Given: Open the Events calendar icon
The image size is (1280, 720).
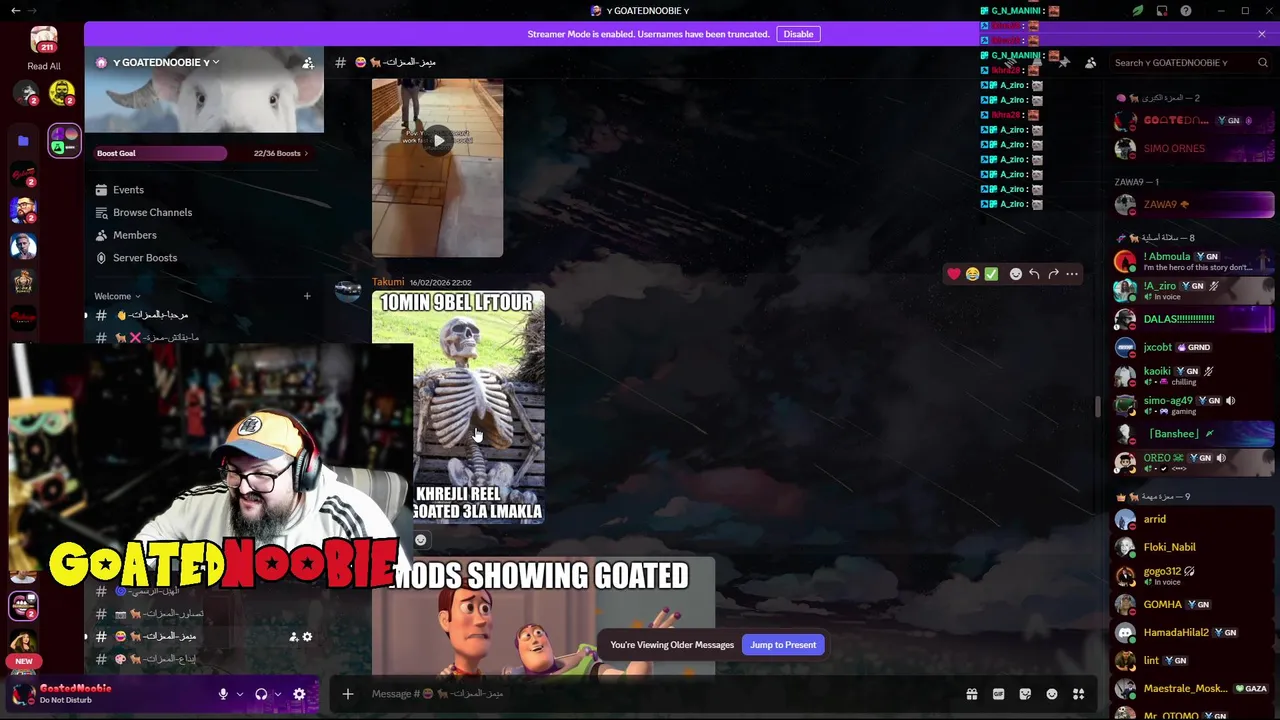Looking at the screenshot, I should pos(101,190).
